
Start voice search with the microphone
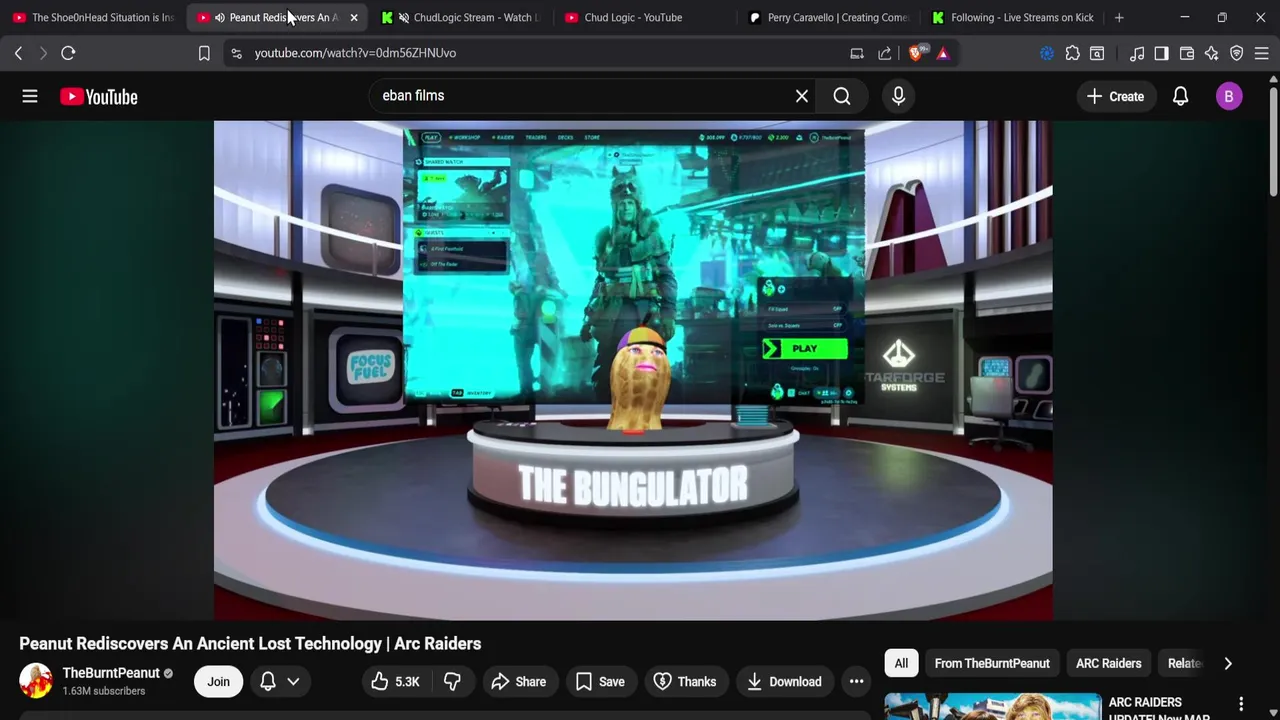(898, 96)
